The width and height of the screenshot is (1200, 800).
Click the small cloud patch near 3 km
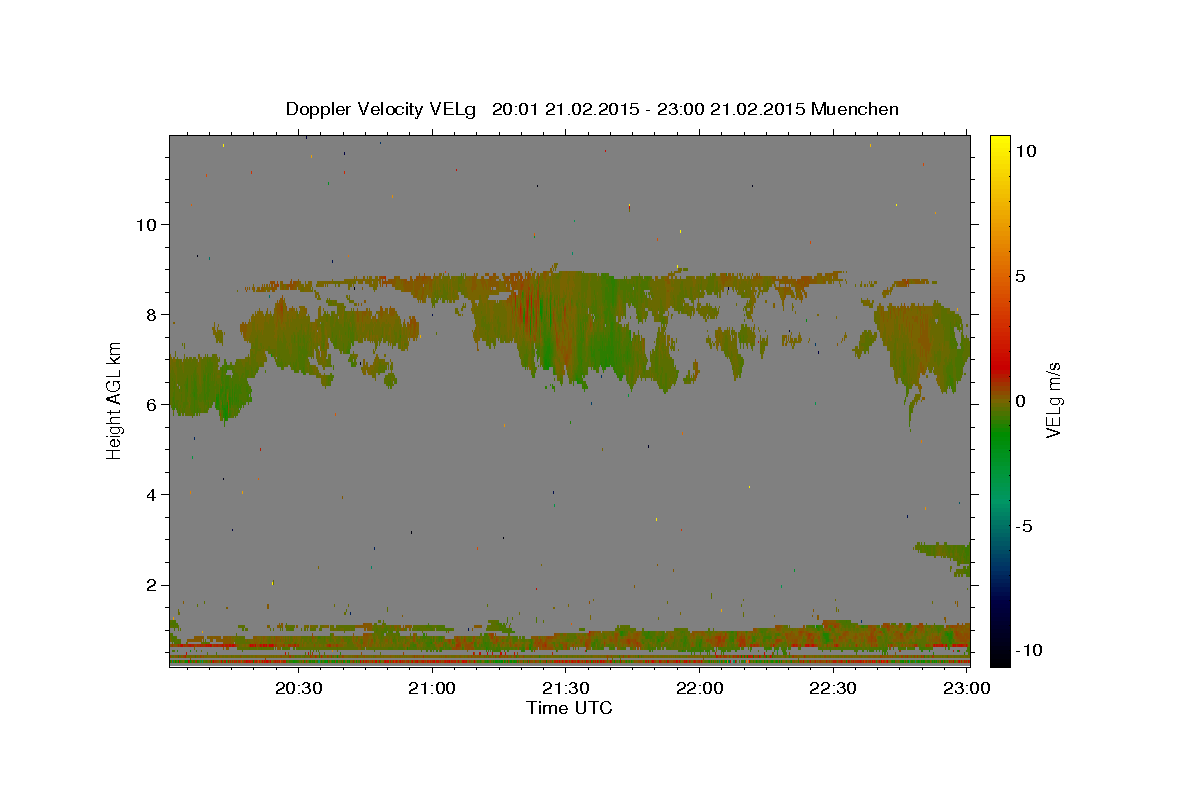pos(943,557)
